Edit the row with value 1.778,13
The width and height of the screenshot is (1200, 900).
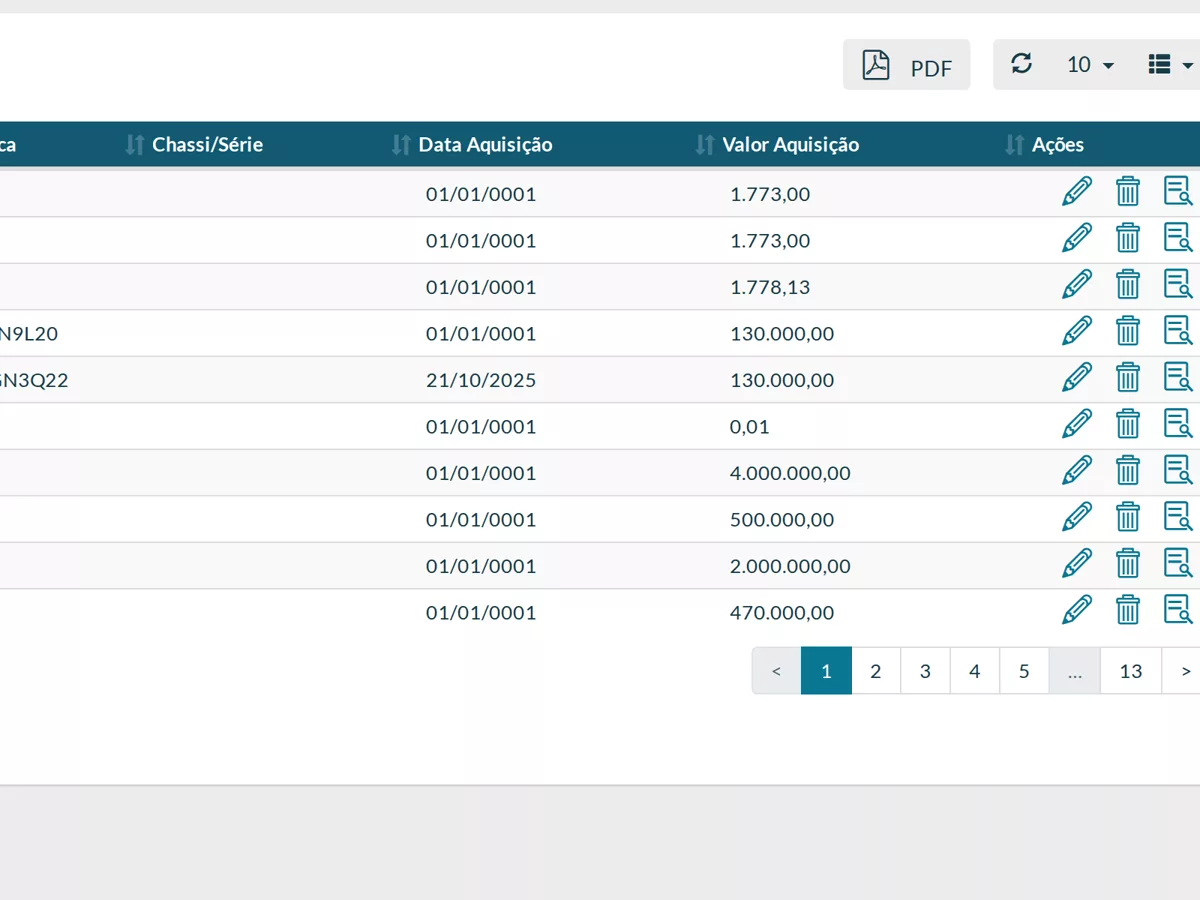click(x=1076, y=284)
